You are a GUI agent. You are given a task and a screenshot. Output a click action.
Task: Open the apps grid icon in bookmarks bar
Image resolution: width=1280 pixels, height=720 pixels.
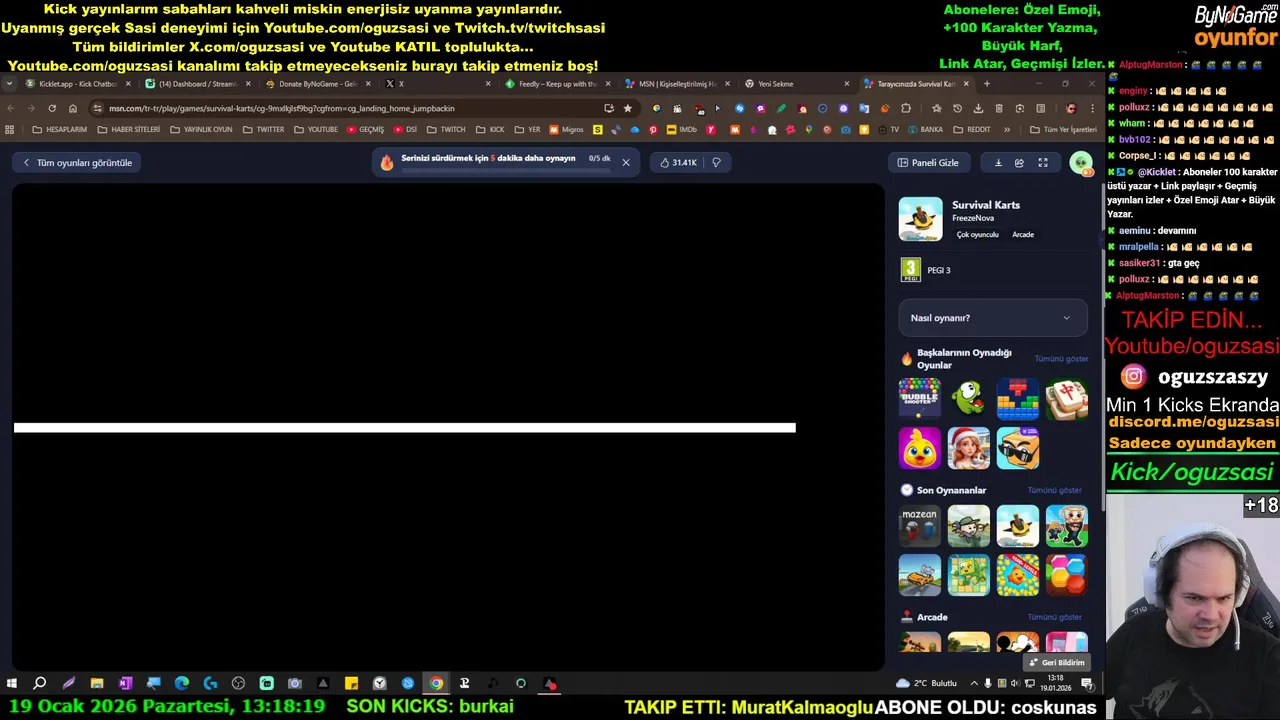tap(10, 129)
